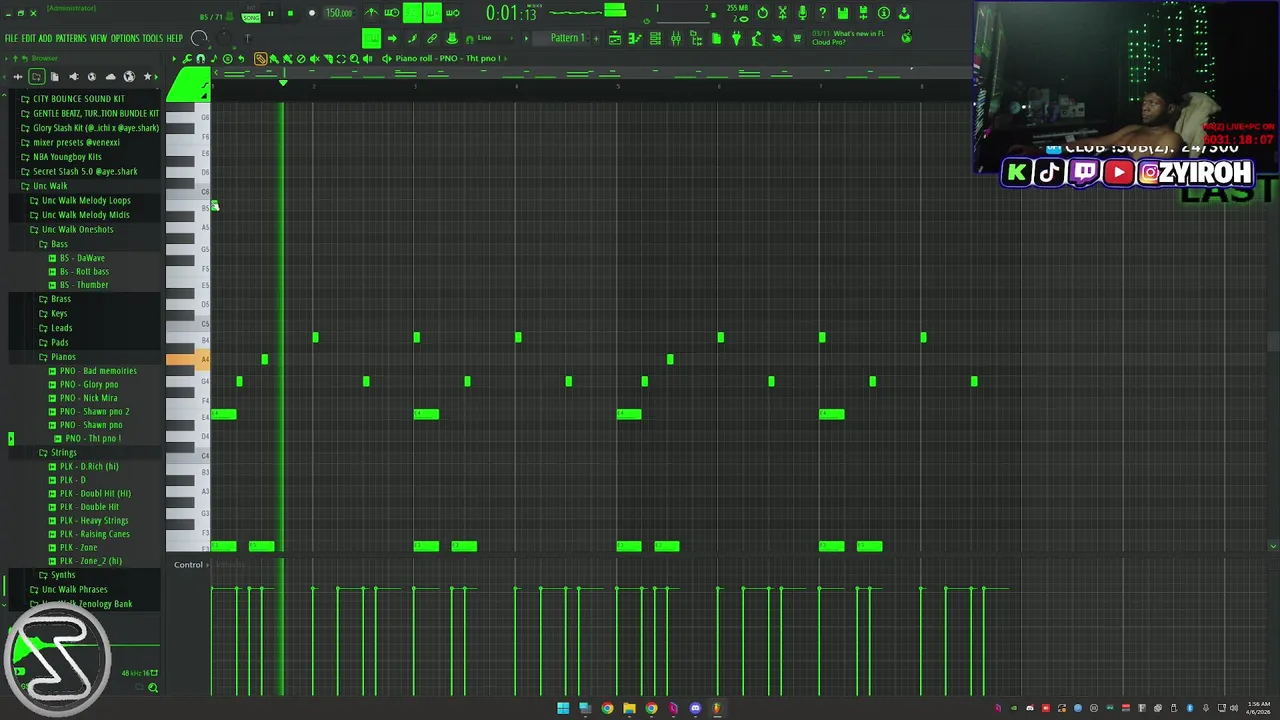Select sample 'PLK - Heavy Strings'

tap(94, 520)
